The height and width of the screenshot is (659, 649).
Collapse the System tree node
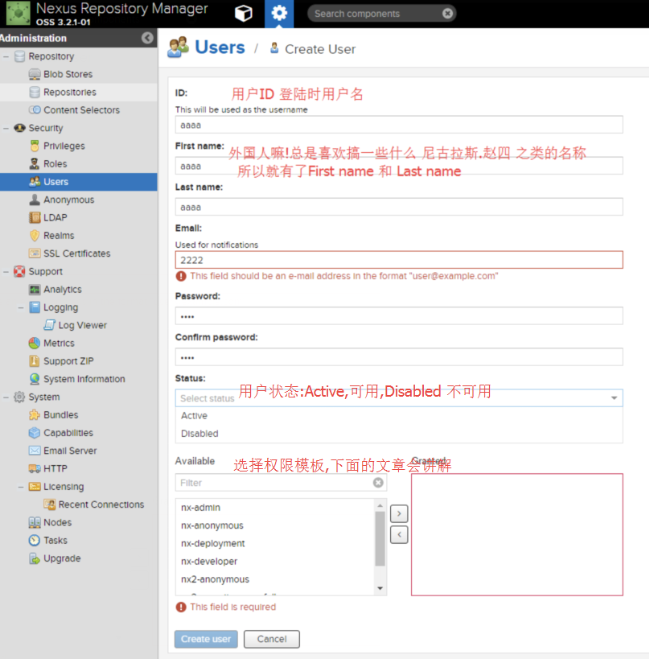coord(6,397)
